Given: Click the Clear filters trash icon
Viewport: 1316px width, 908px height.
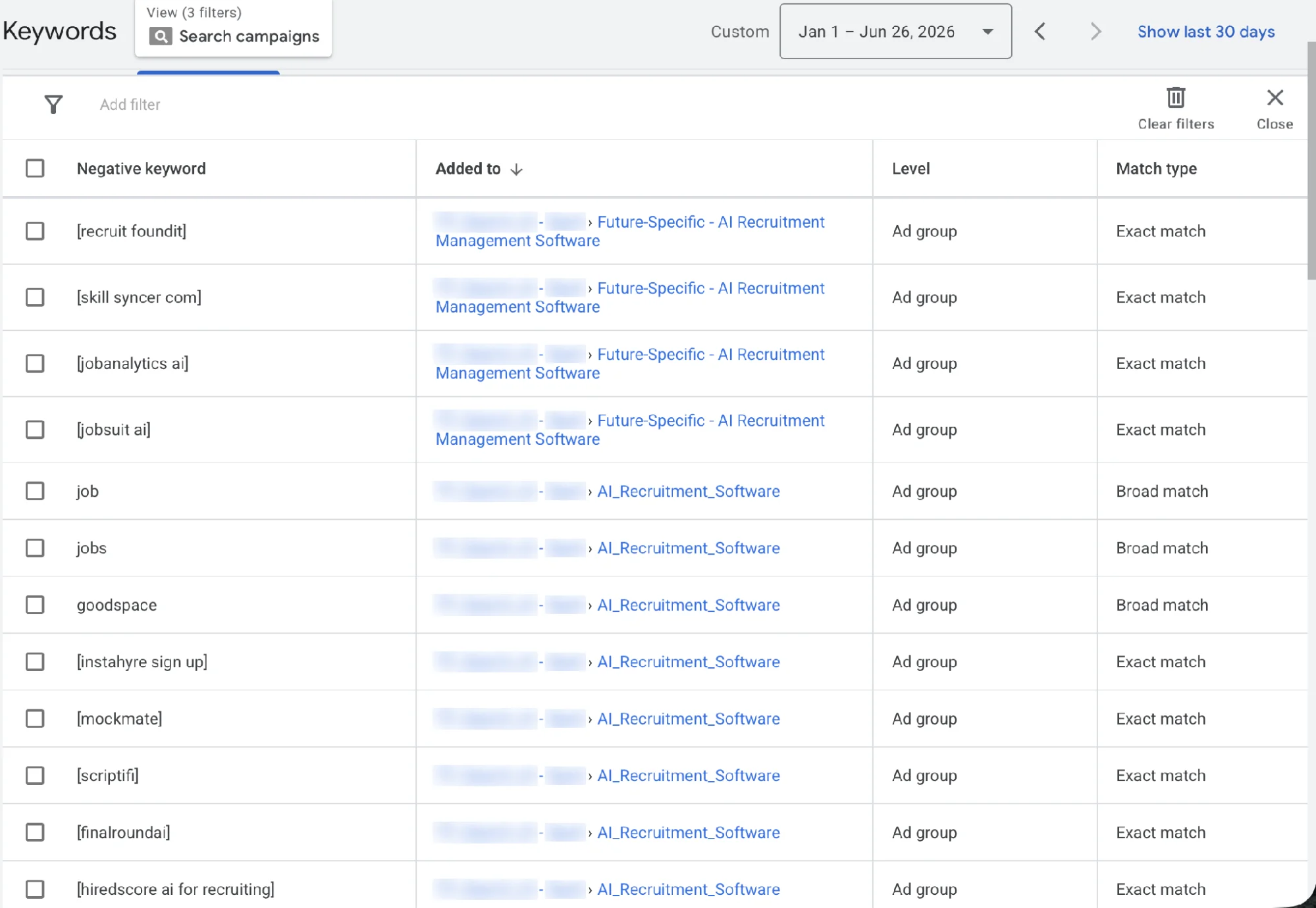Looking at the screenshot, I should [x=1176, y=97].
